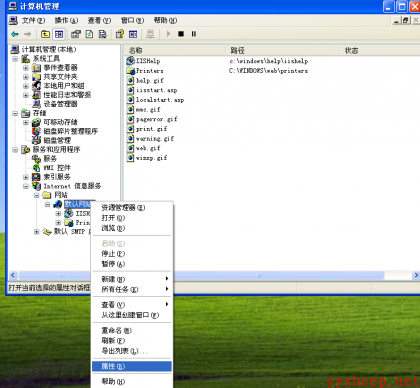The width and height of the screenshot is (420, 388).
Task: Open the 文件(F) menu
Action: tap(33, 21)
